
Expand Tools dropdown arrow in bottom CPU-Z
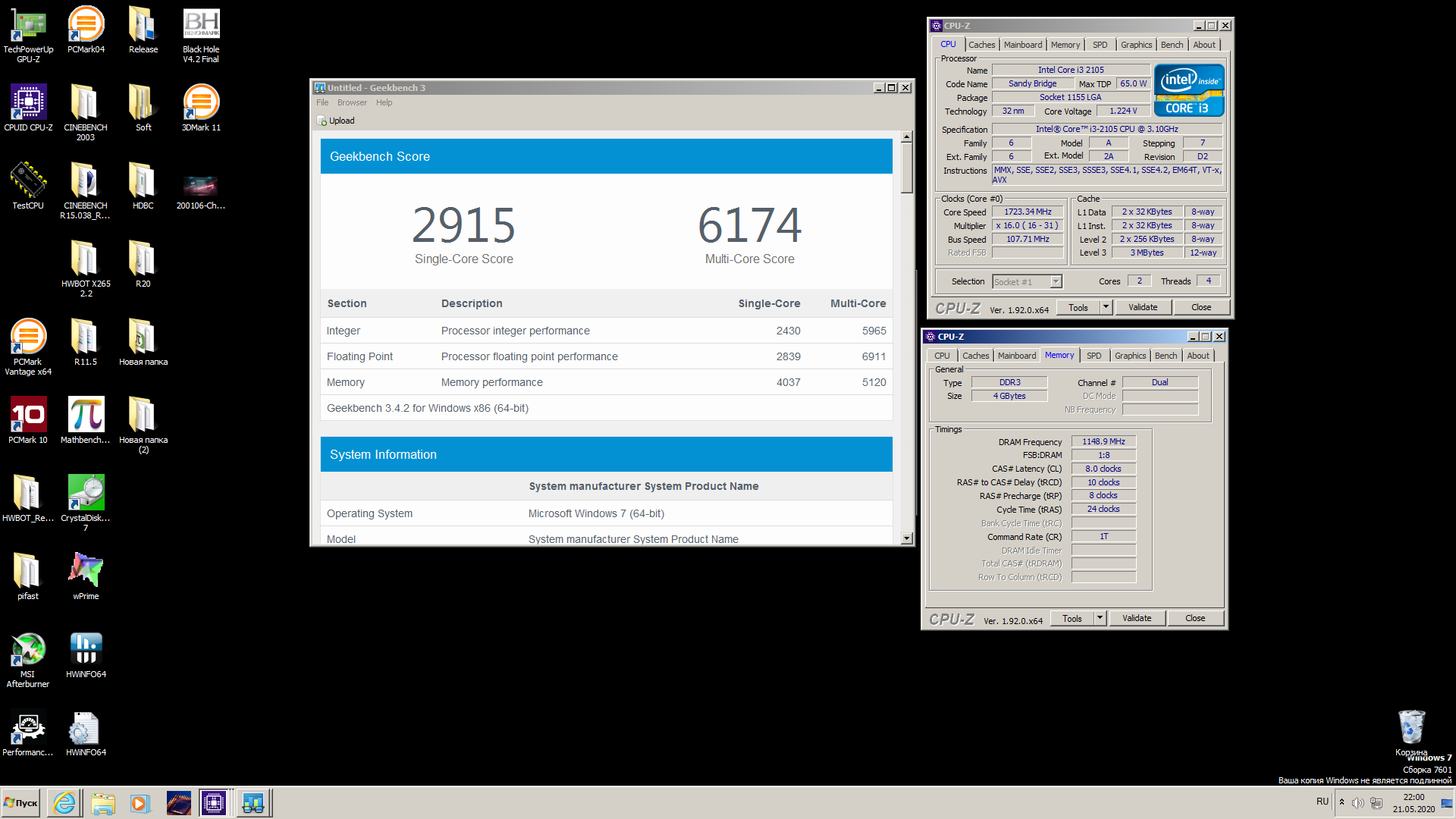[x=1100, y=618]
